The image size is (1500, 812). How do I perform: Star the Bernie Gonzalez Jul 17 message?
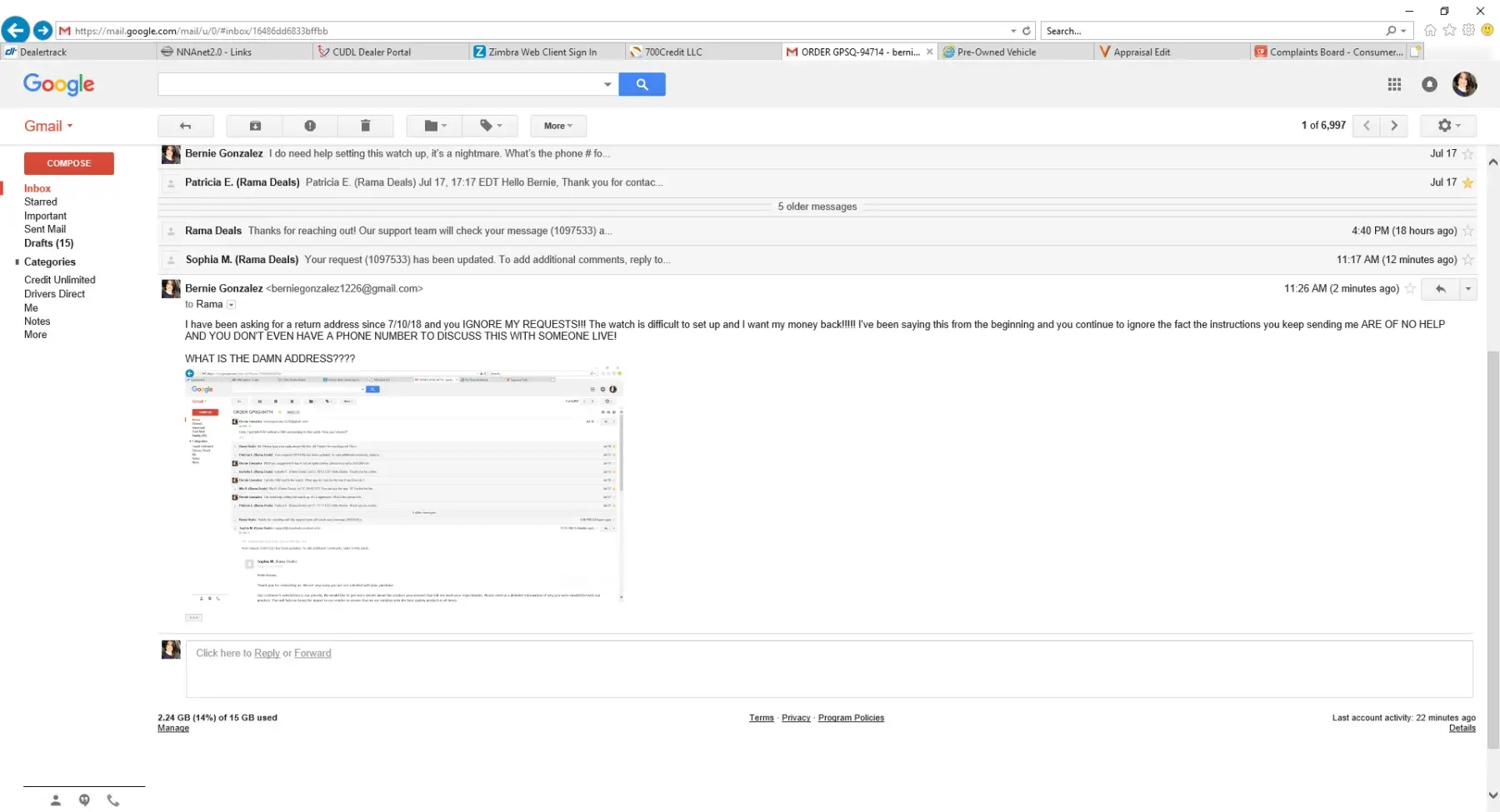[x=1467, y=154]
